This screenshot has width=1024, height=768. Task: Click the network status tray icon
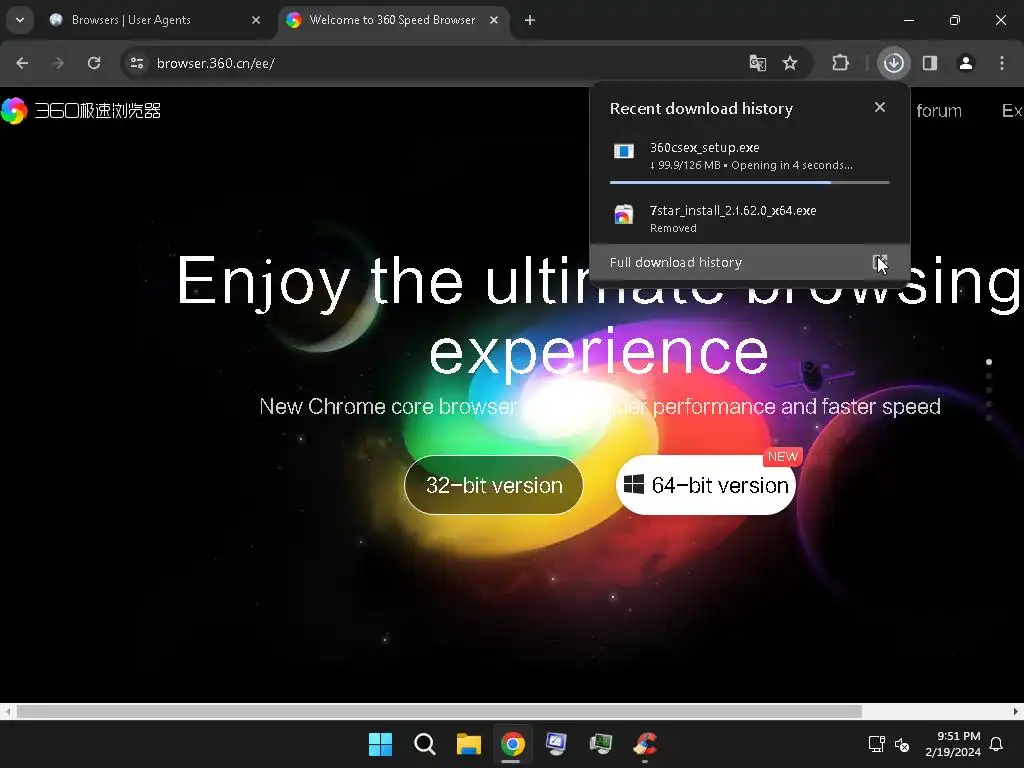[x=876, y=744]
